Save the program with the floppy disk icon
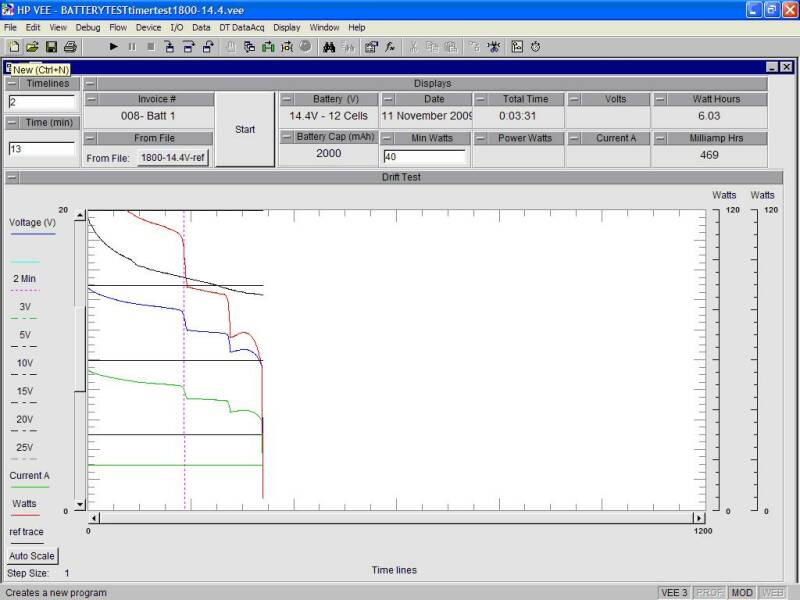 pos(51,47)
